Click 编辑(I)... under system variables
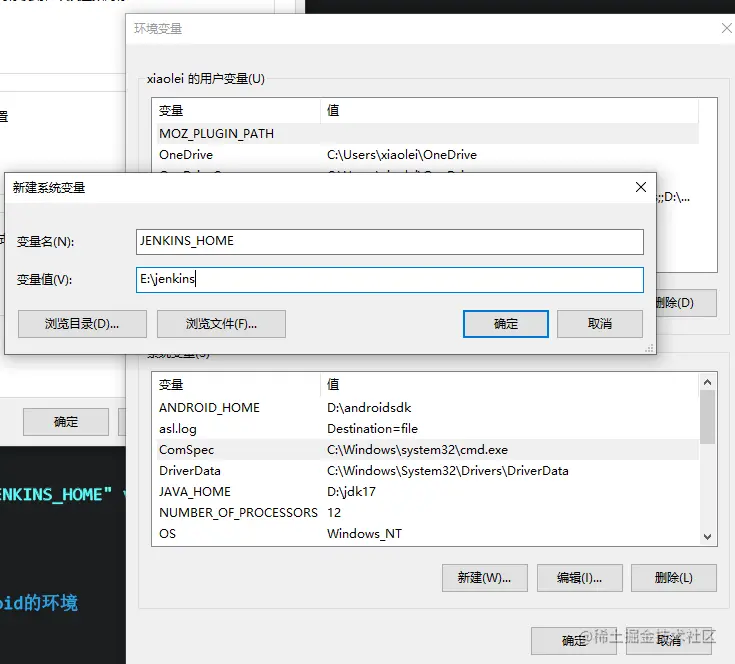 coord(579,577)
